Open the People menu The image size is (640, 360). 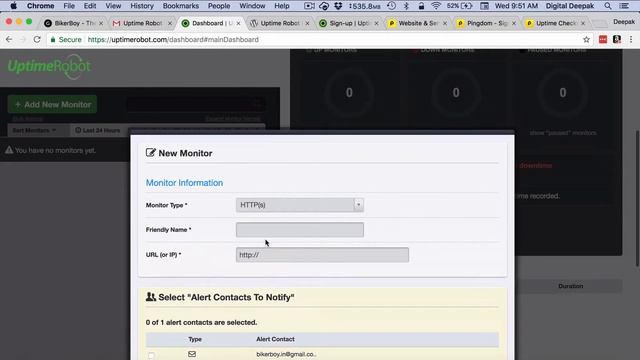[x=219, y=6]
